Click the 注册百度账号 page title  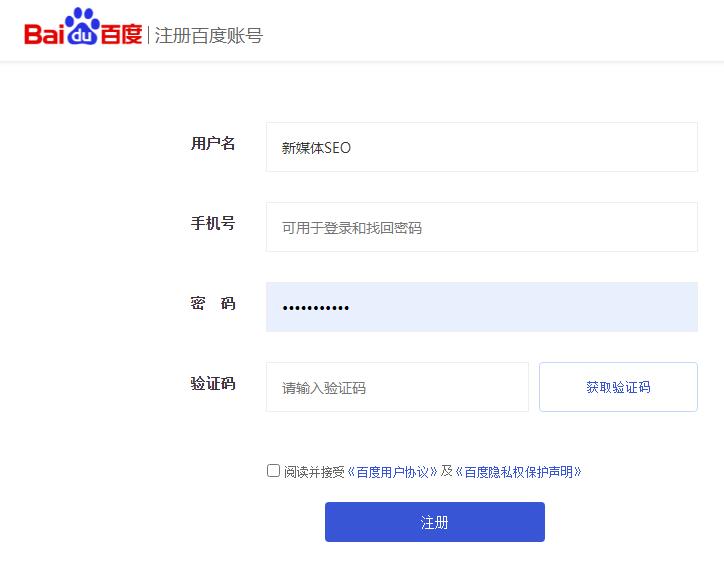coord(209,36)
